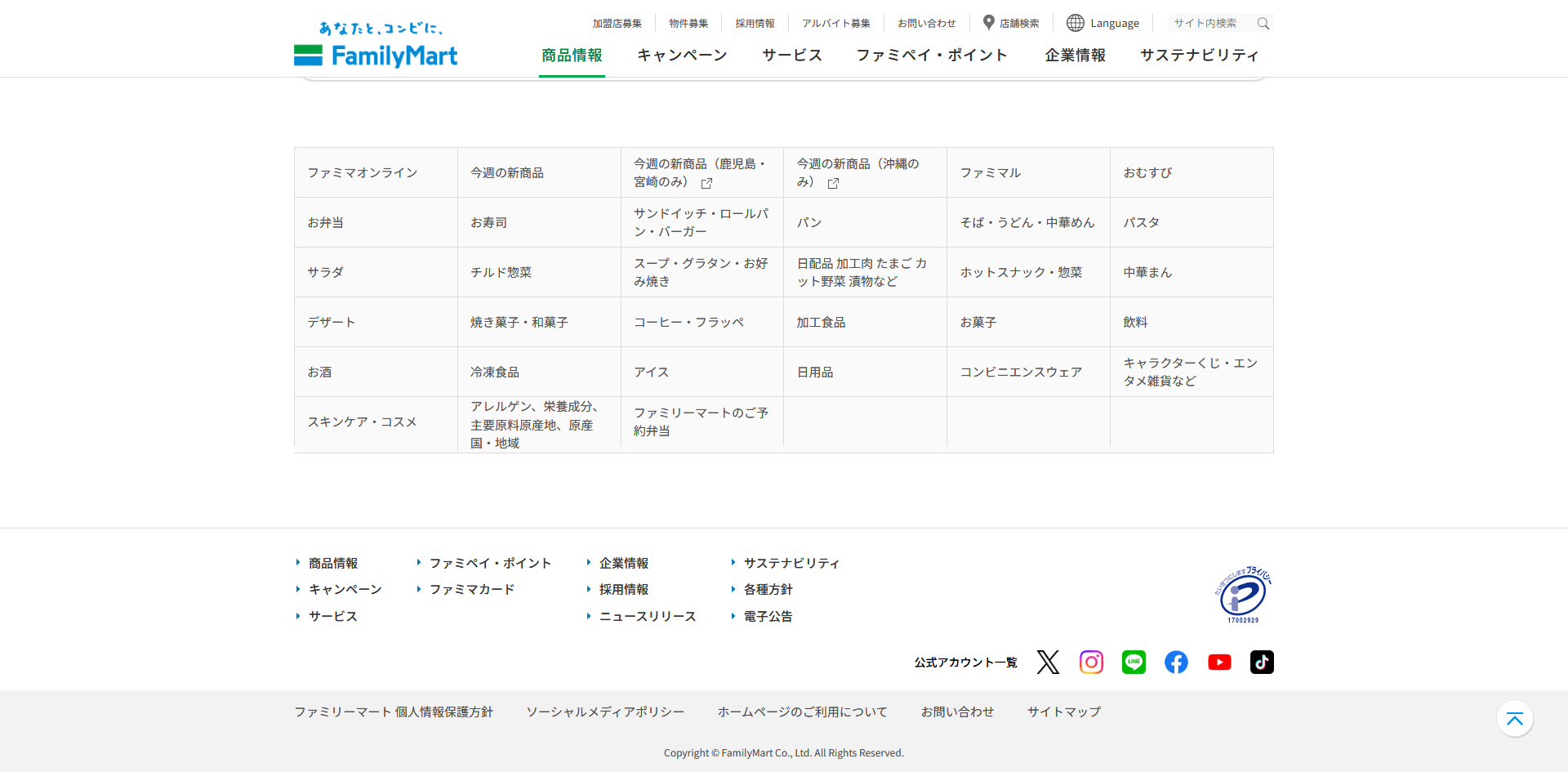
Task: Open the サラダ category
Action: pyautogui.click(x=376, y=272)
